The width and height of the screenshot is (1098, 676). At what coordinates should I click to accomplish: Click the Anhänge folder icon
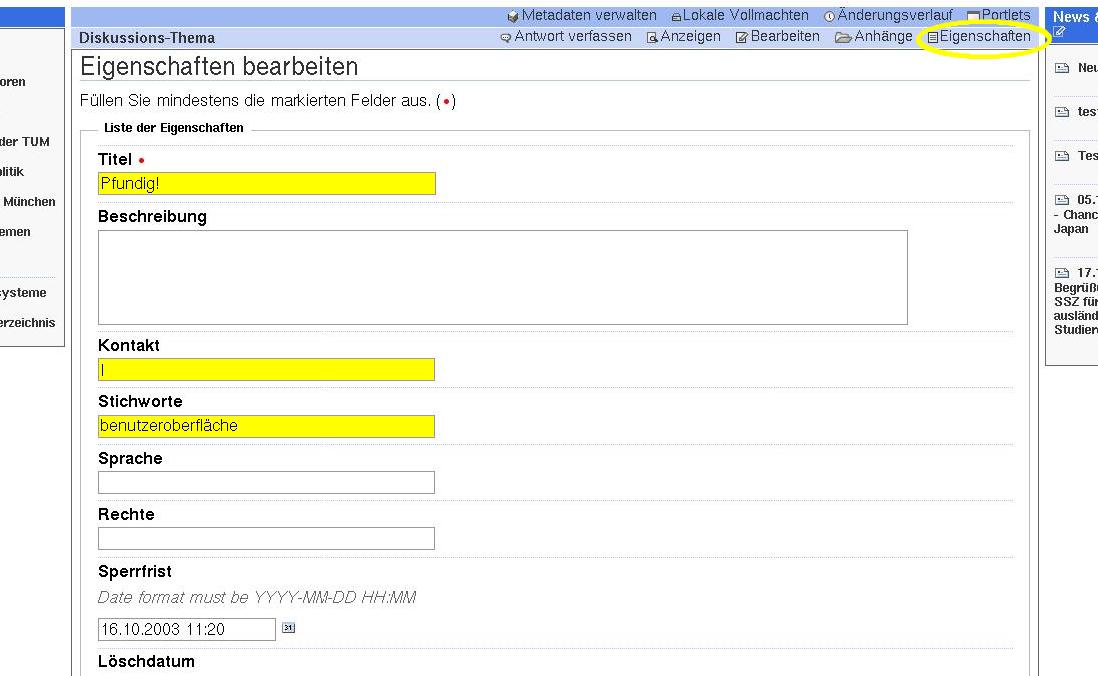(843, 38)
